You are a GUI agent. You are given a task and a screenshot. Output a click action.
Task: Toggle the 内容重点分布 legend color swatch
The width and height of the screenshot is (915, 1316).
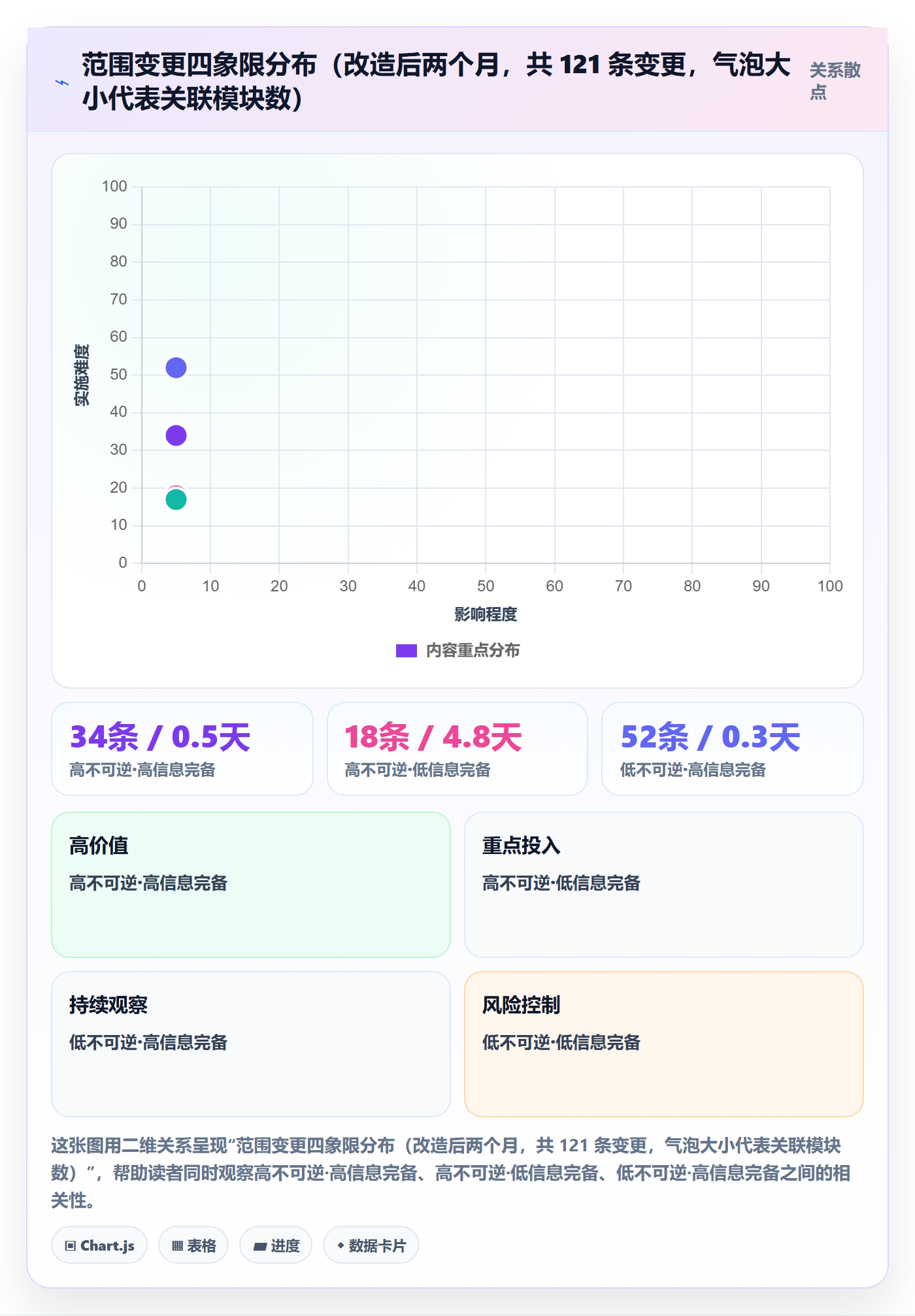[x=406, y=651]
